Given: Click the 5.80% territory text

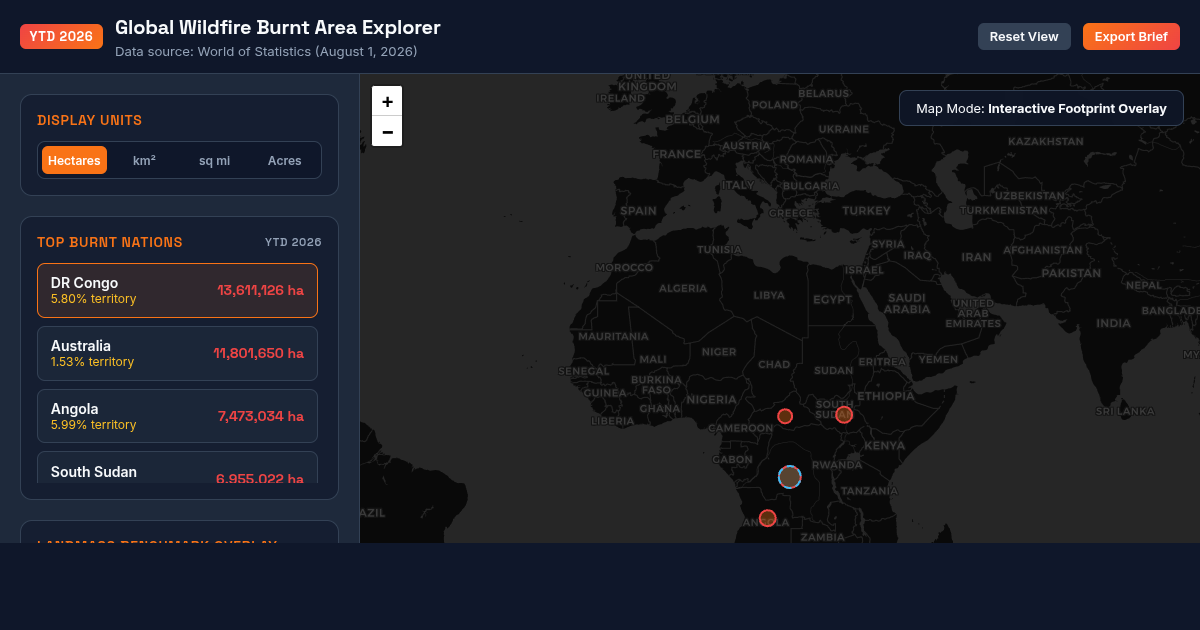Looking at the screenshot, I should point(94,299).
